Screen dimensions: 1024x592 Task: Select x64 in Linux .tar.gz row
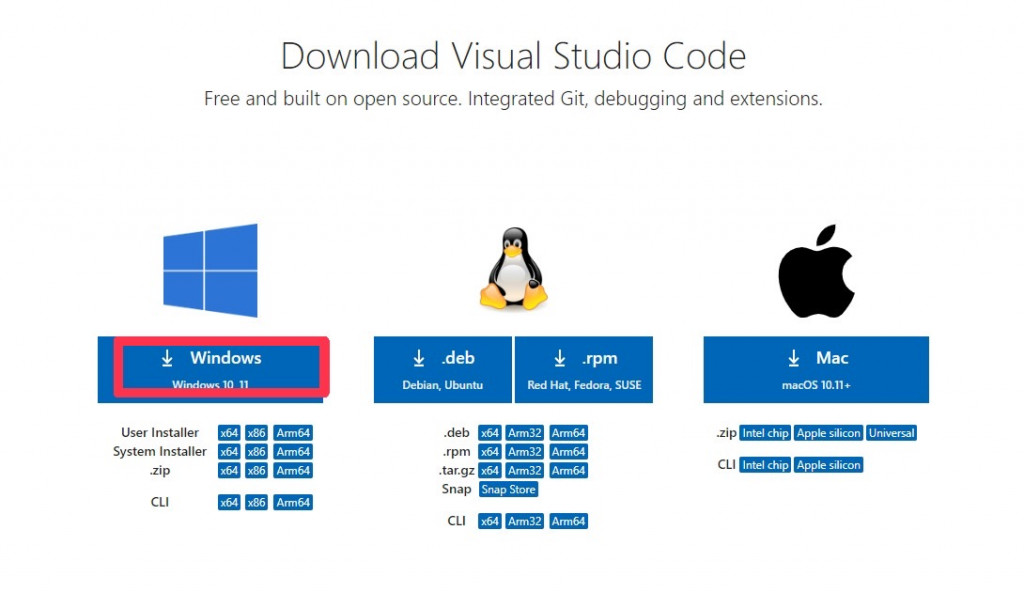(x=490, y=470)
